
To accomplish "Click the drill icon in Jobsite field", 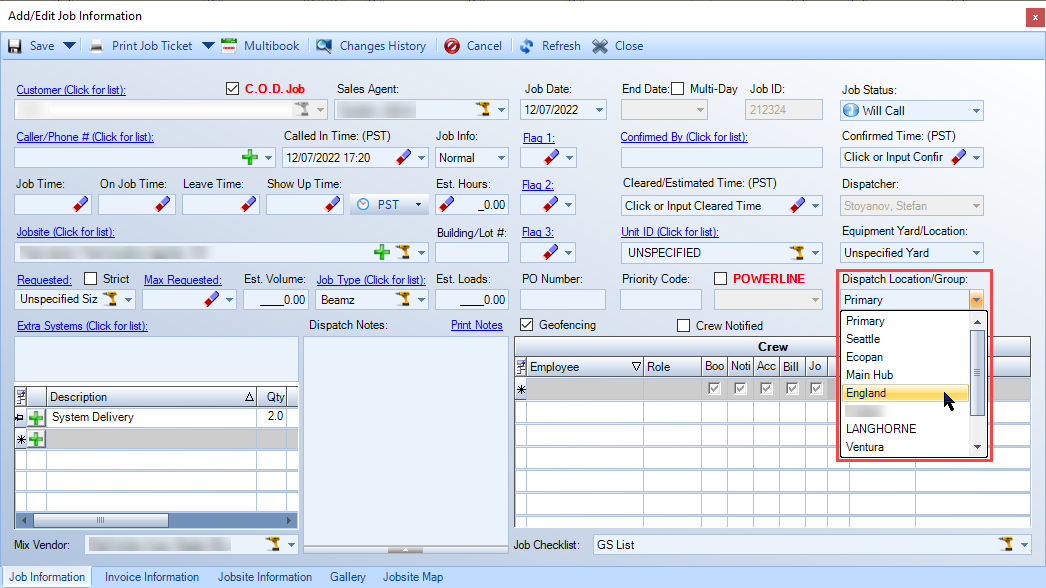I will pos(403,252).
